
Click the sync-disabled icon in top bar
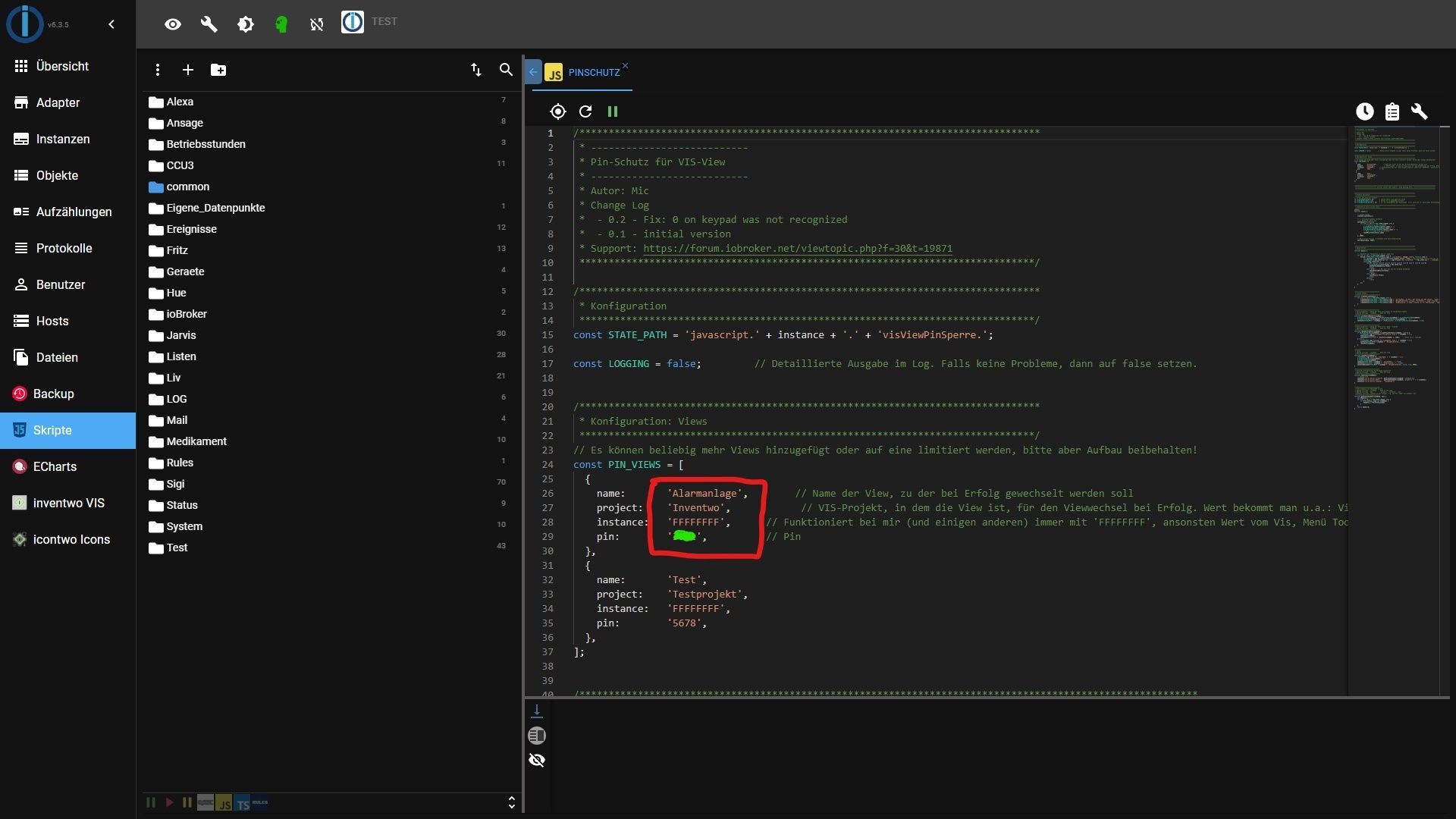[317, 24]
